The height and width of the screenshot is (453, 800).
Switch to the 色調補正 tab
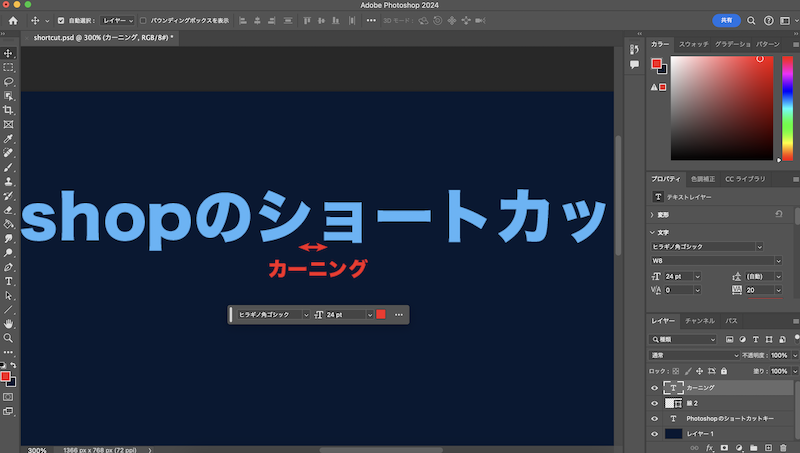[x=703, y=179]
